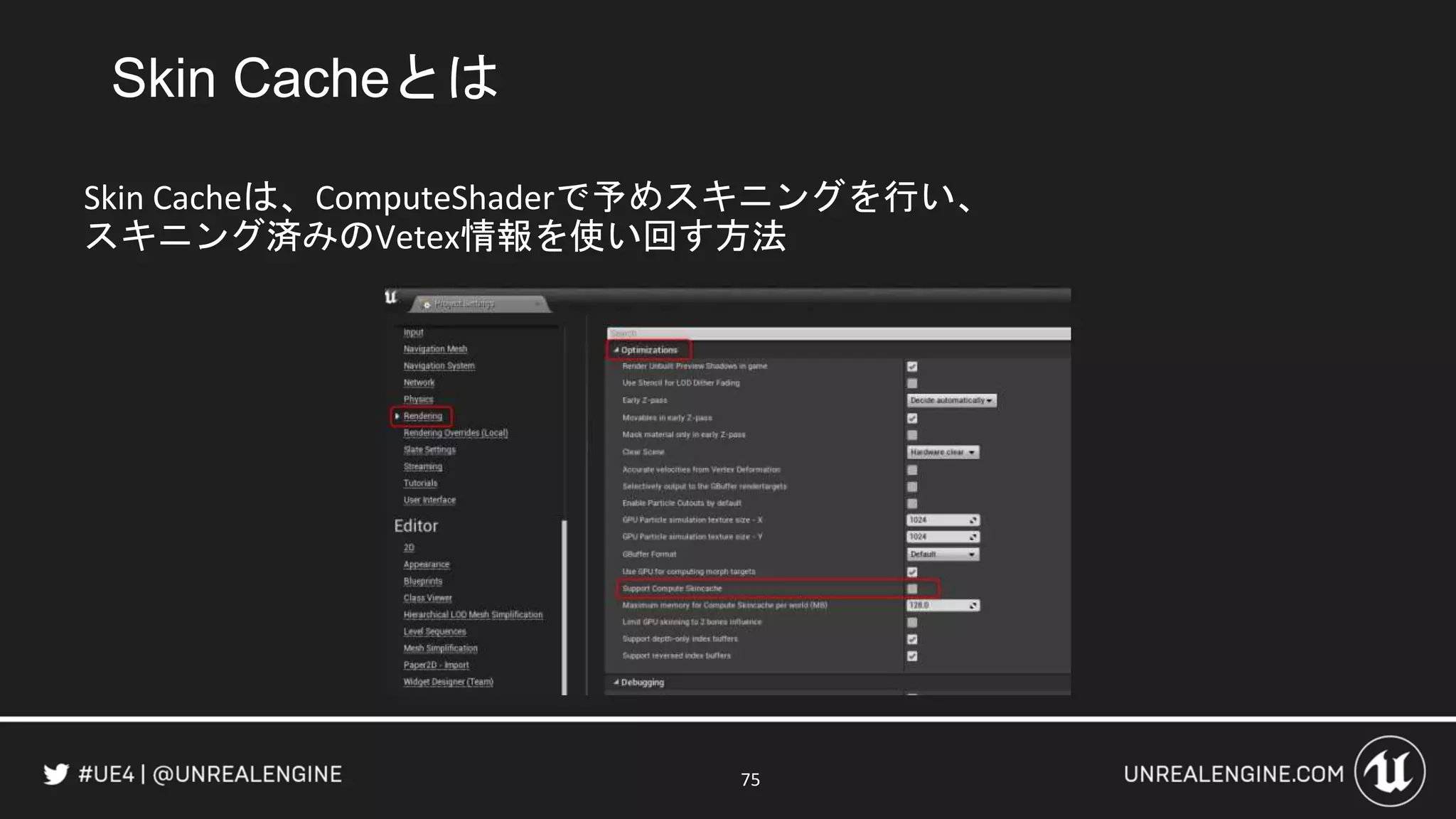
Task: Enable Support Compute Skincache checkbox
Action: [912, 589]
